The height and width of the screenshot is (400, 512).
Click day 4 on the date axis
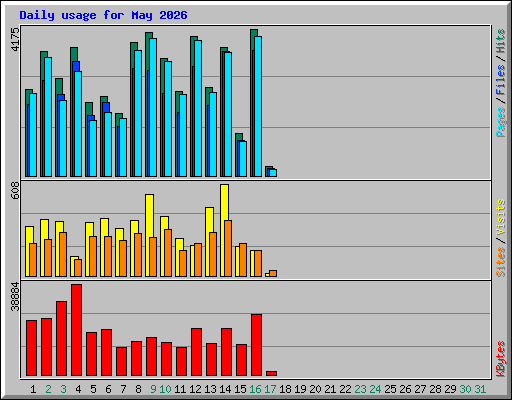pos(78,389)
